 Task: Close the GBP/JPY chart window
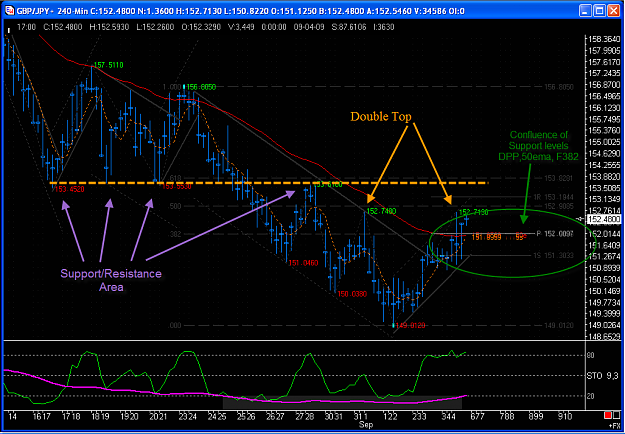(x=614, y=11)
